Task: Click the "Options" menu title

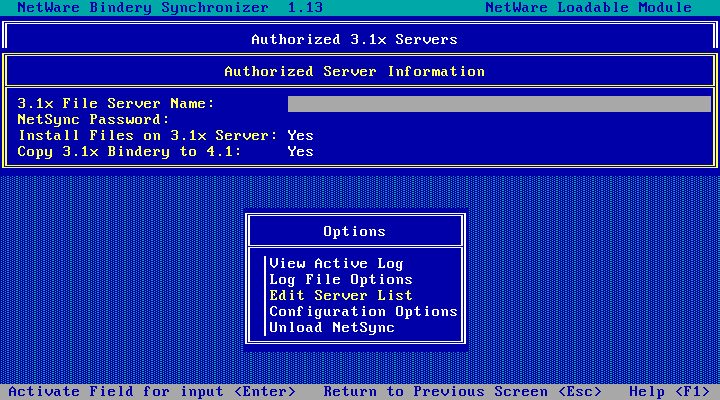Action: [x=354, y=231]
